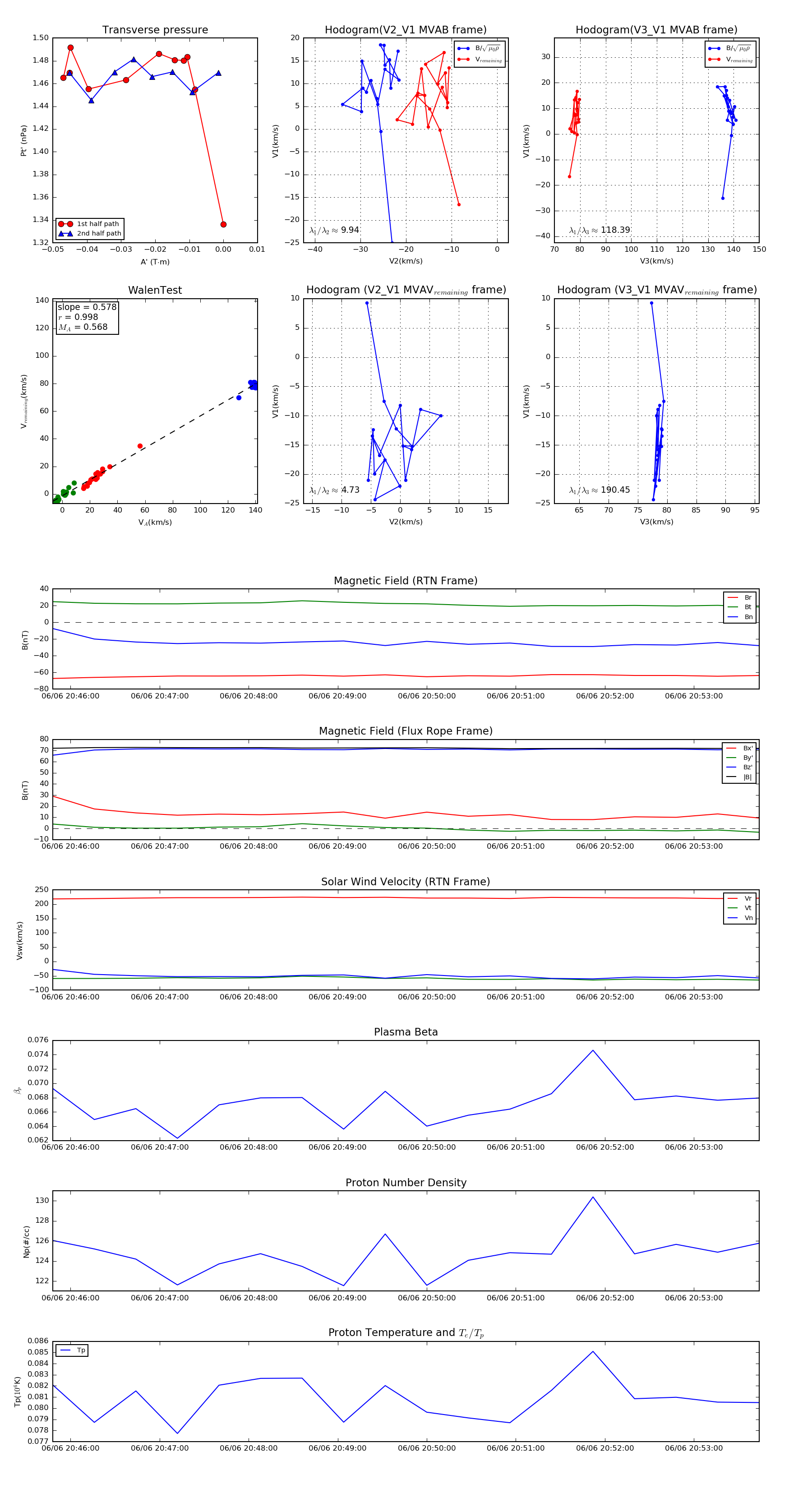Viewport: 812px width, 1489px height.
Task: Click the '06/06 20:46:00' tick under Magnetic Field RTN plot
Action: 70,696
